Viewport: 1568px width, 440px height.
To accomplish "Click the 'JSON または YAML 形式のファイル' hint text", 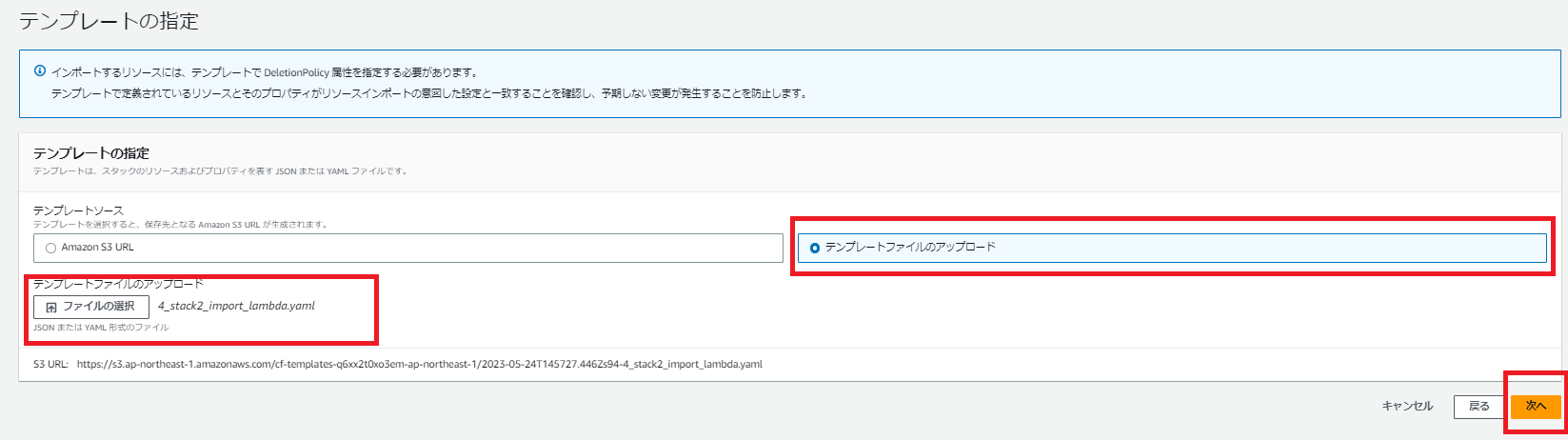I will click(x=101, y=328).
